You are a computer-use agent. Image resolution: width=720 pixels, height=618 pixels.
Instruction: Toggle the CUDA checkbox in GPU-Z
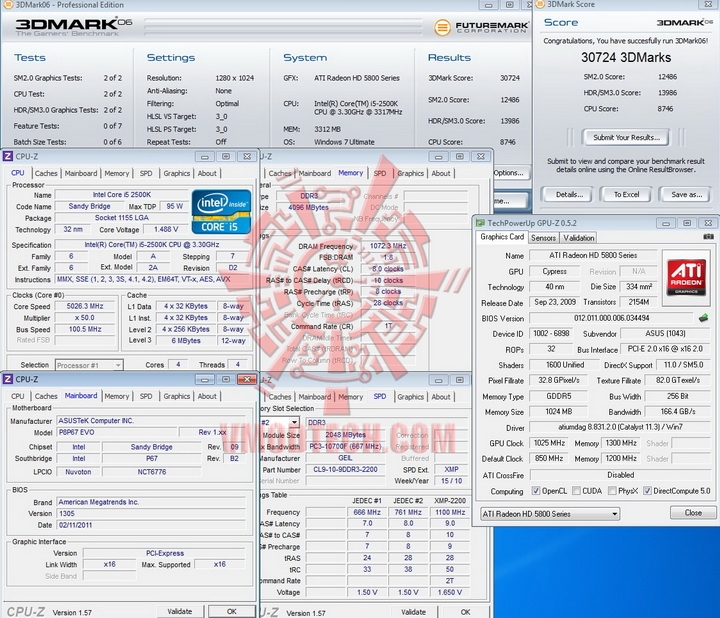click(x=576, y=491)
